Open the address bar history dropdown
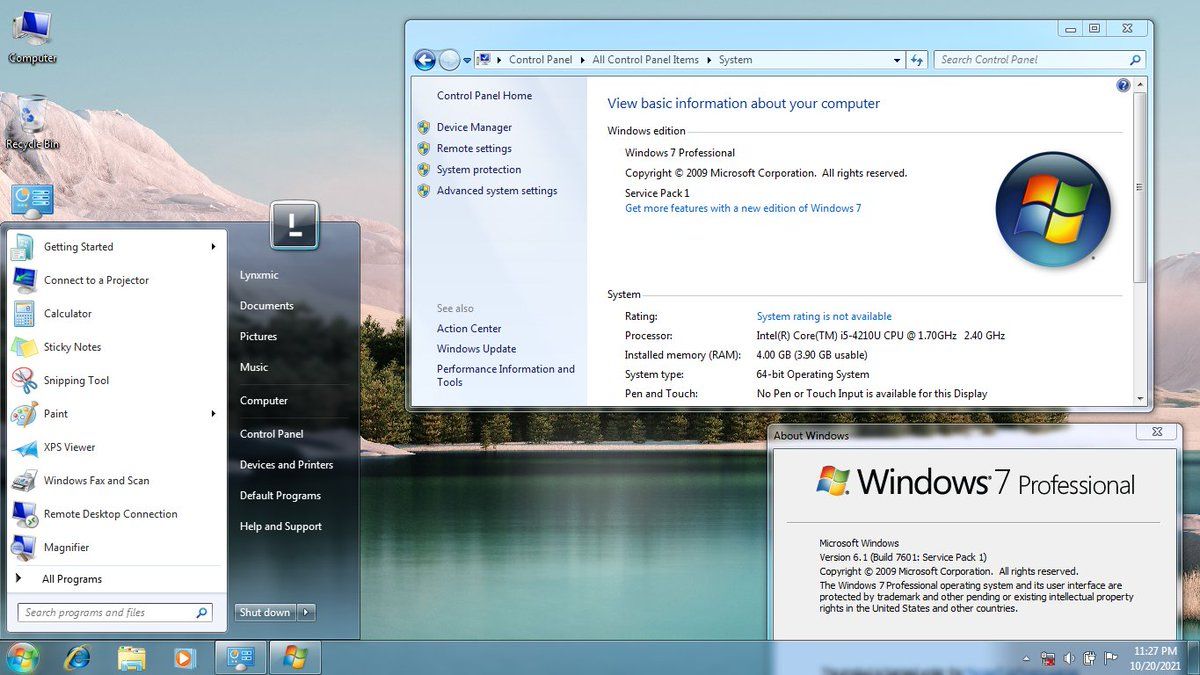The width and height of the screenshot is (1200, 675). 897,60
